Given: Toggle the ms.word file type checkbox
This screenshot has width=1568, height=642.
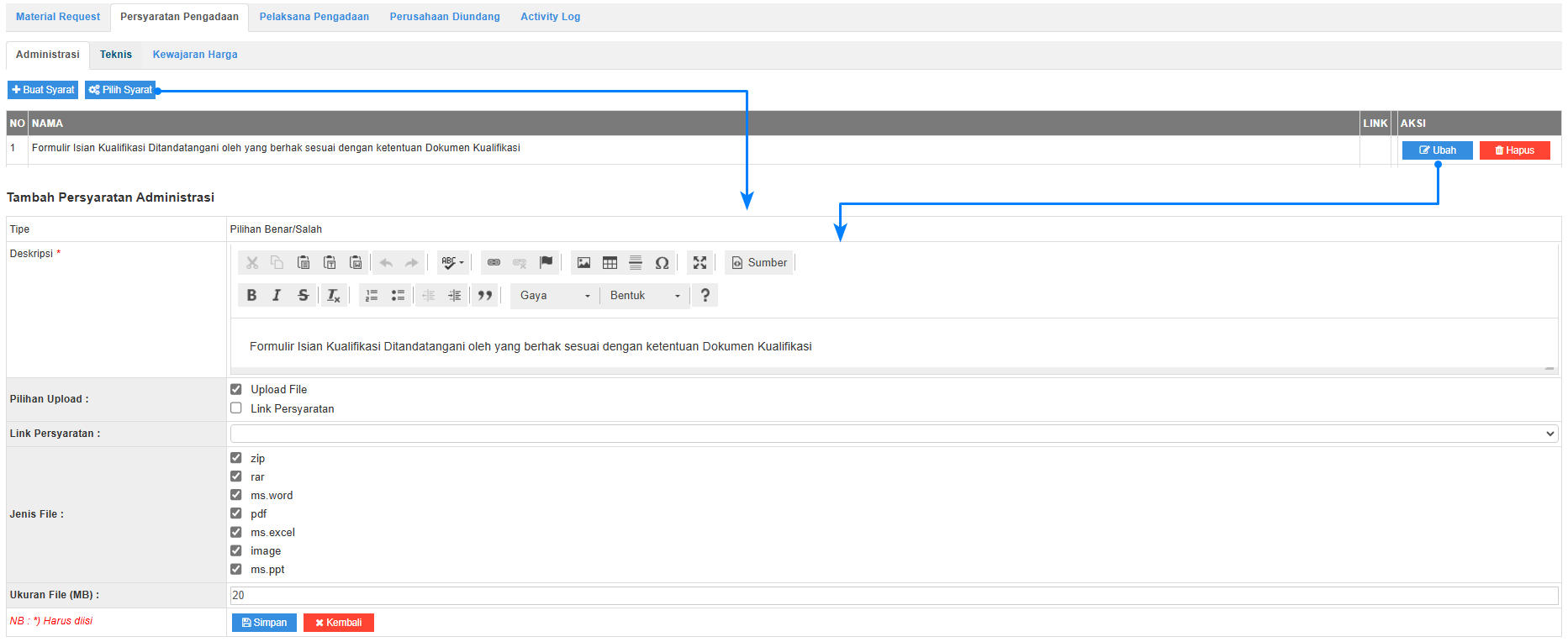Looking at the screenshot, I should pos(236,495).
